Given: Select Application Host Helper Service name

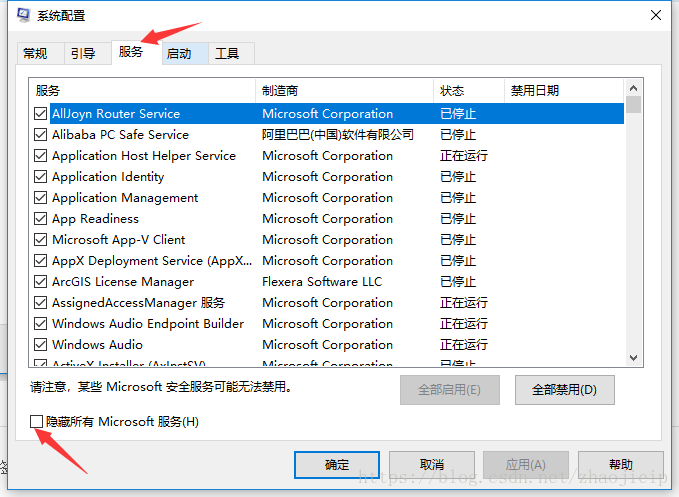Looking at the screenshot, I should tap(144, 156).
